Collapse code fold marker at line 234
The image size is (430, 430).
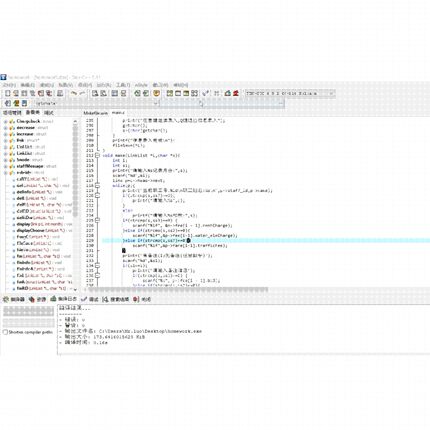point(97,265)
